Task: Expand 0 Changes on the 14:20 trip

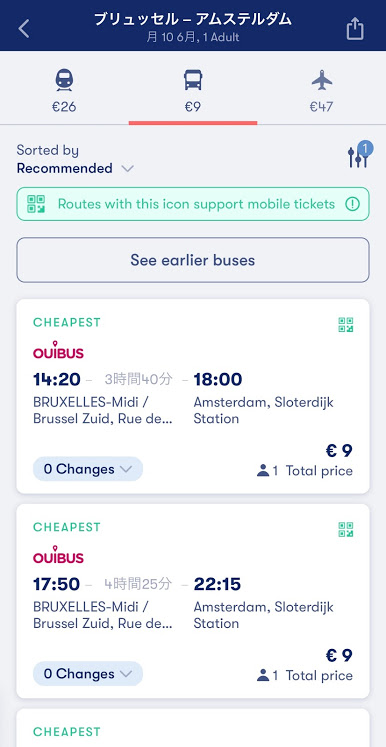Action: pyautogui.click(x=88, y=469)
